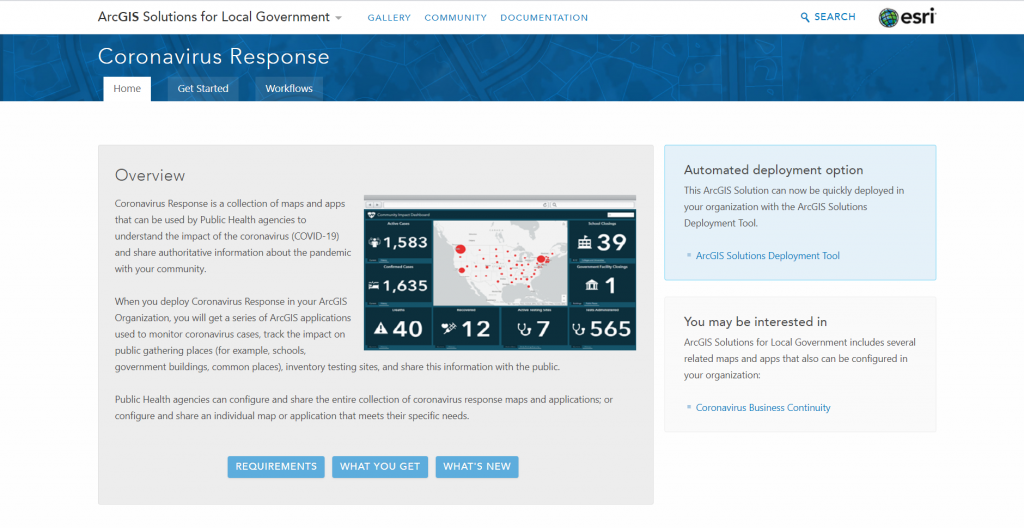
Task: Click the You may be interested in heading
Action: click(x=755, y=322)
